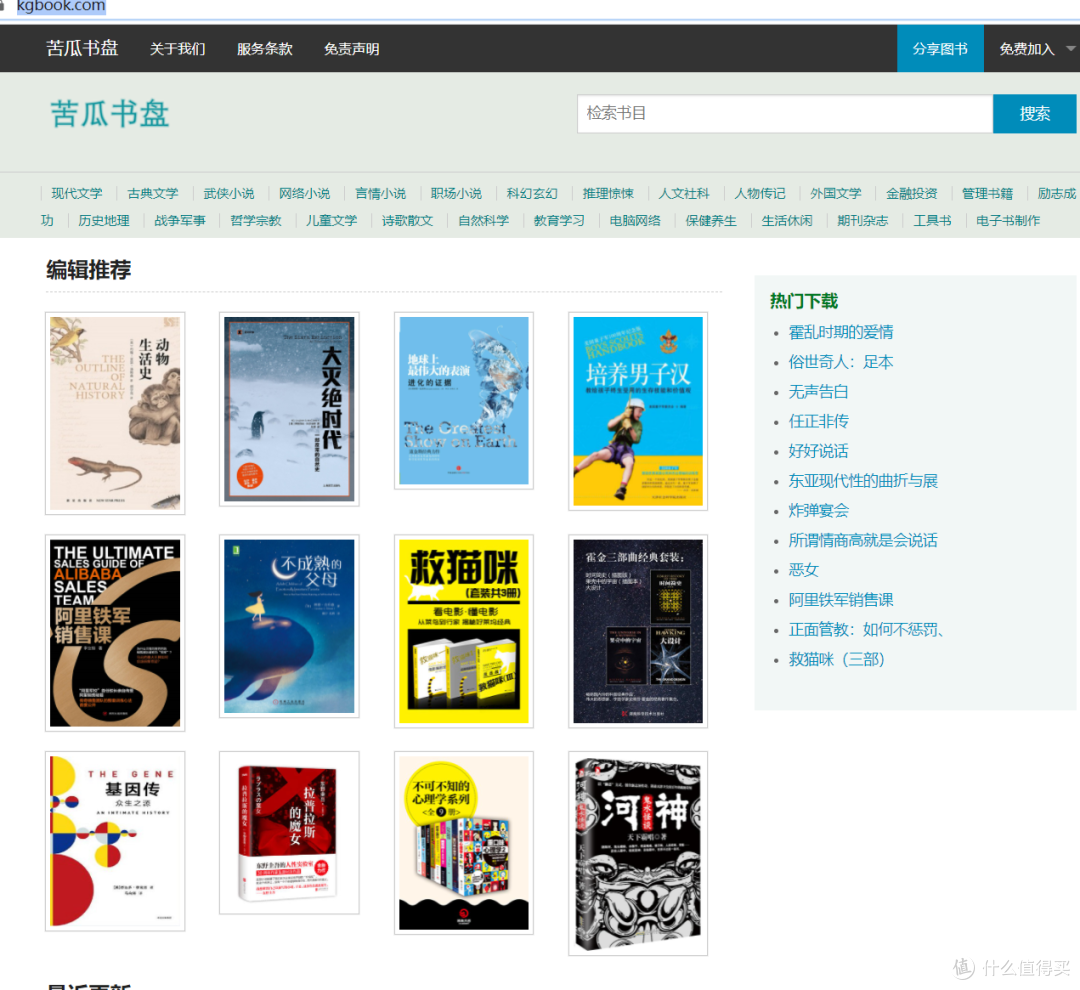Open 救猫咪（三部） in 热门下载
The width and height of the screenshot is (1080, 990).
pyautogui.click(x=836, y=659)
